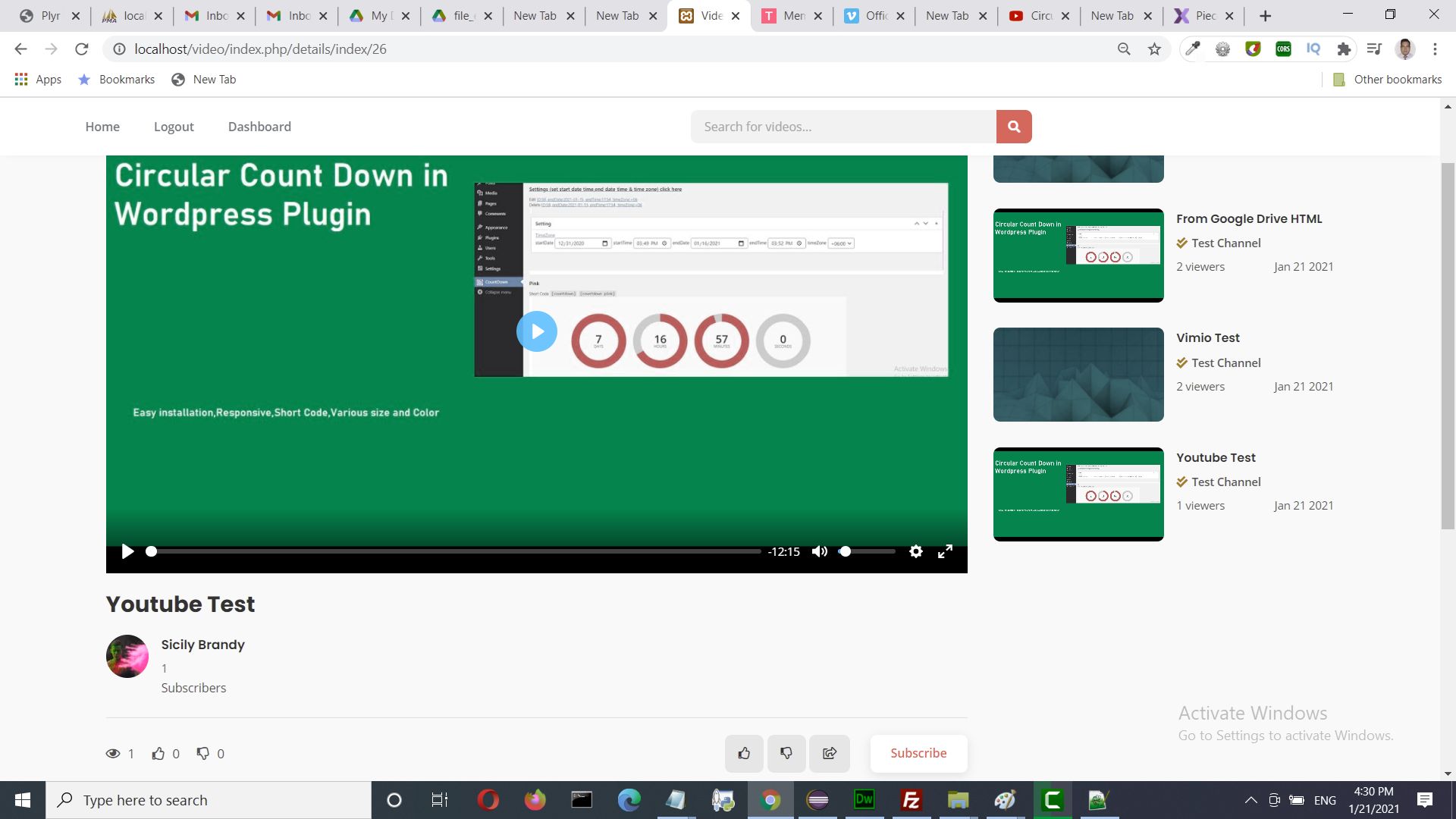Mute the video with the speaker icon
Viewport: 1456px width, 819px height.
[819, 551]
